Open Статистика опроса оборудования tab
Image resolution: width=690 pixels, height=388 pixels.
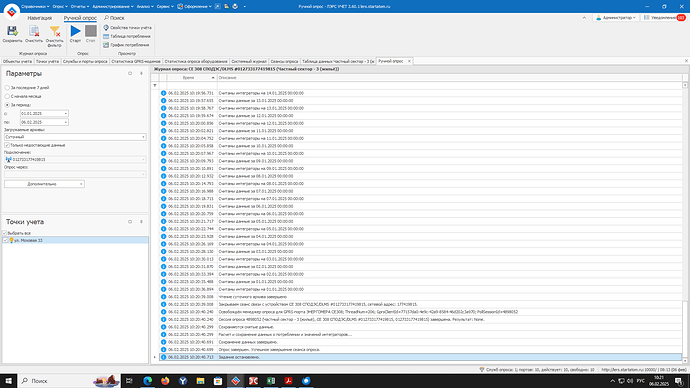point(196,61)
